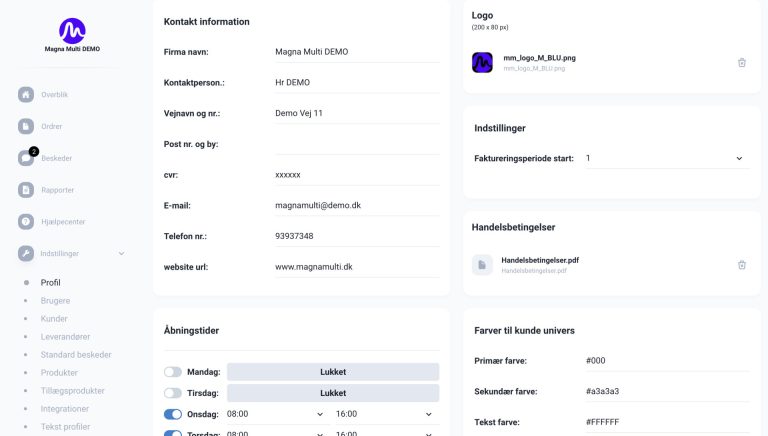Click the Kontaktperson input field
Viewport: 768px width, 436px height.
click(357, 83)
